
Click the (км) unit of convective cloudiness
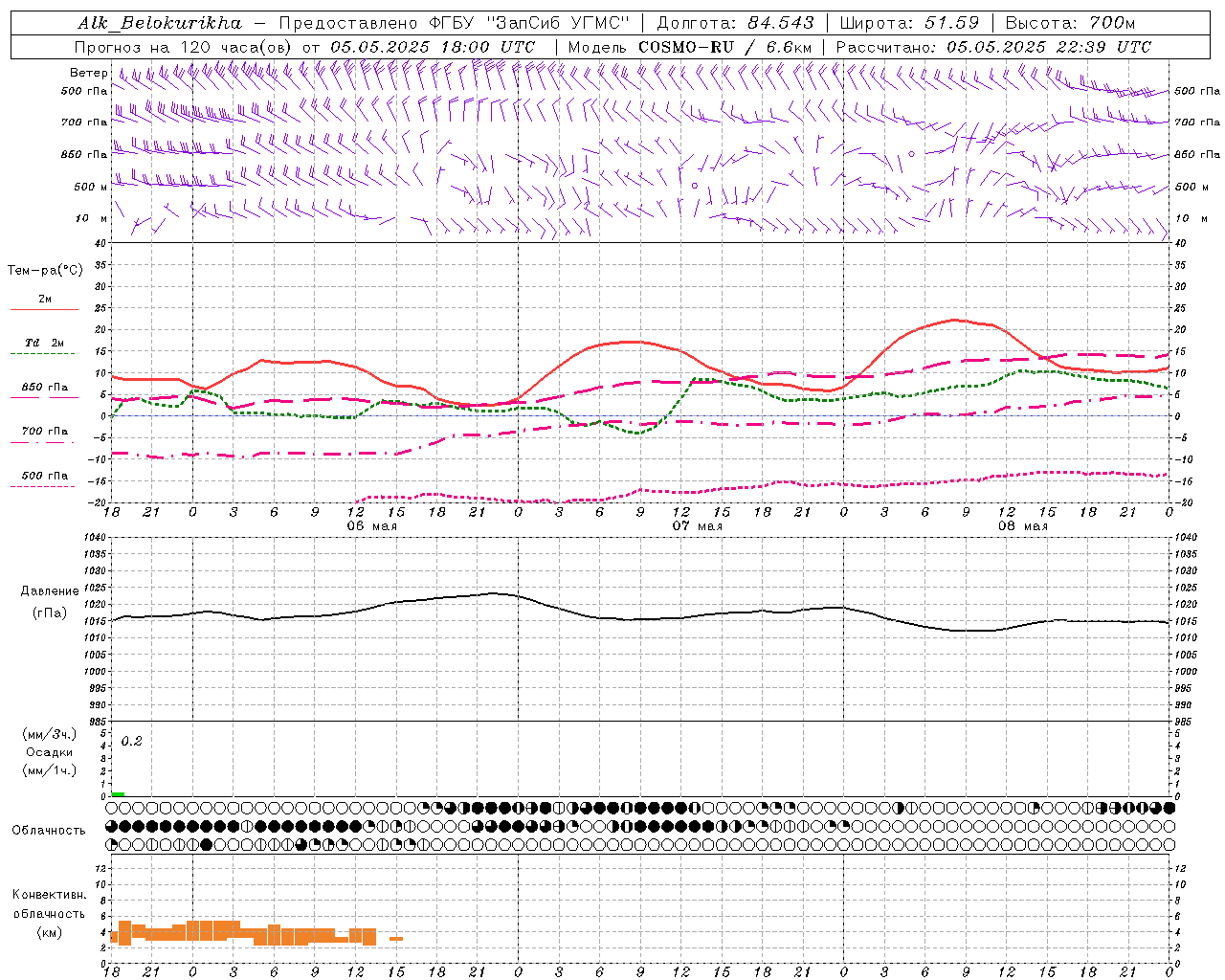click(49, 932)
